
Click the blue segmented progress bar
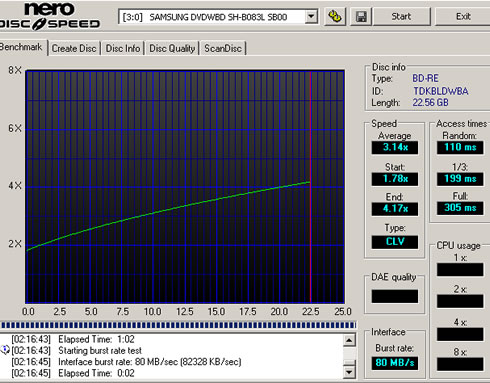[179, 325]
